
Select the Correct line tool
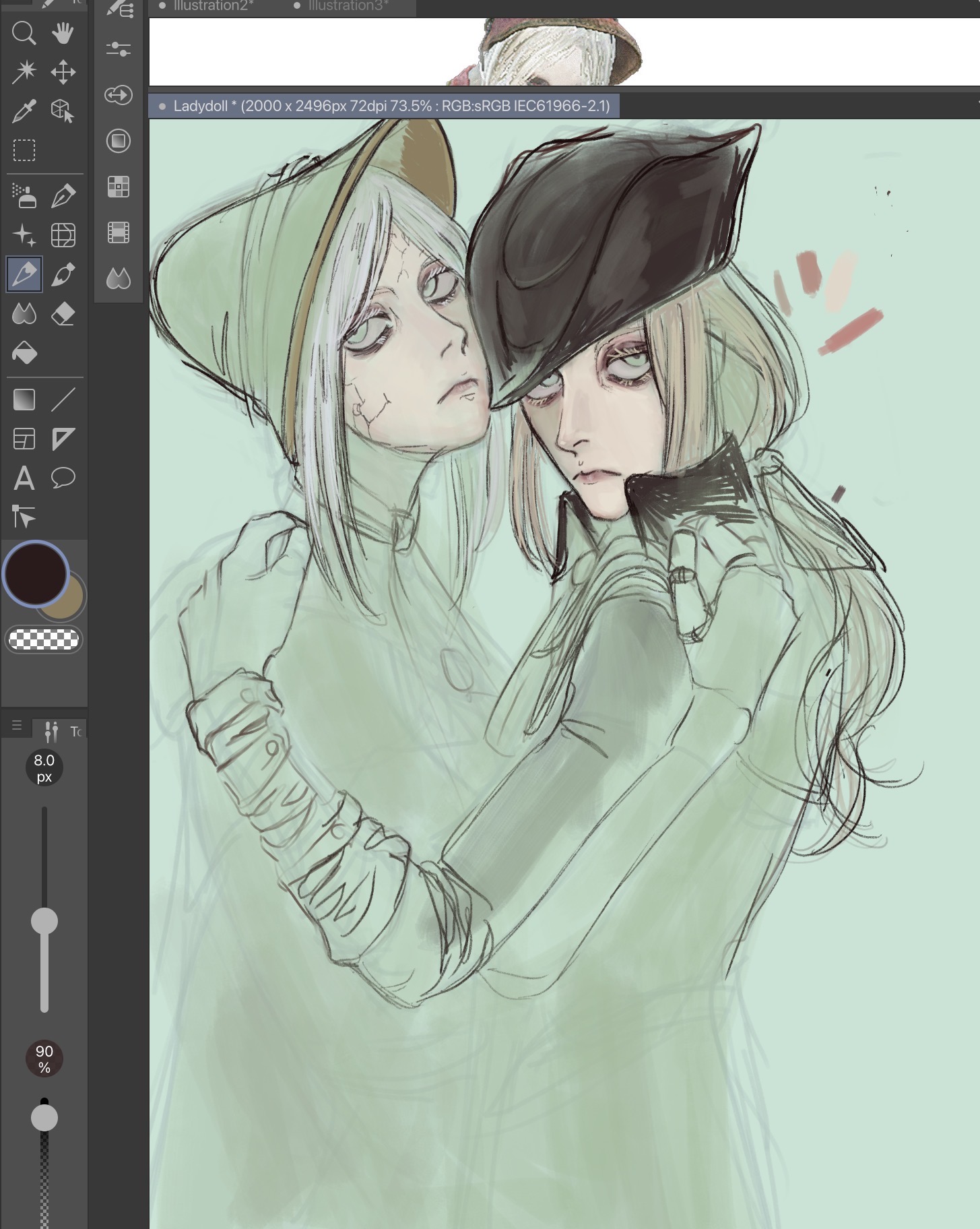pyautogui.click(x=24, y=517)
